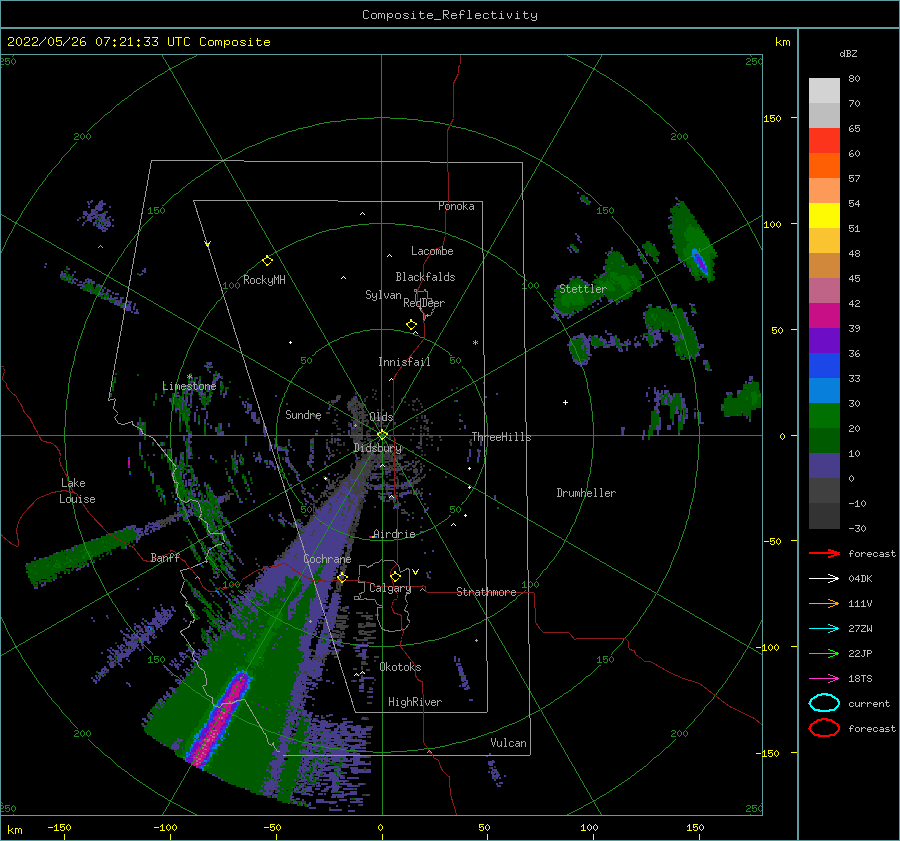The image size is (900, 841).
Task: Click the yellow V marker east of Calgary
Action: coord(415,572)
